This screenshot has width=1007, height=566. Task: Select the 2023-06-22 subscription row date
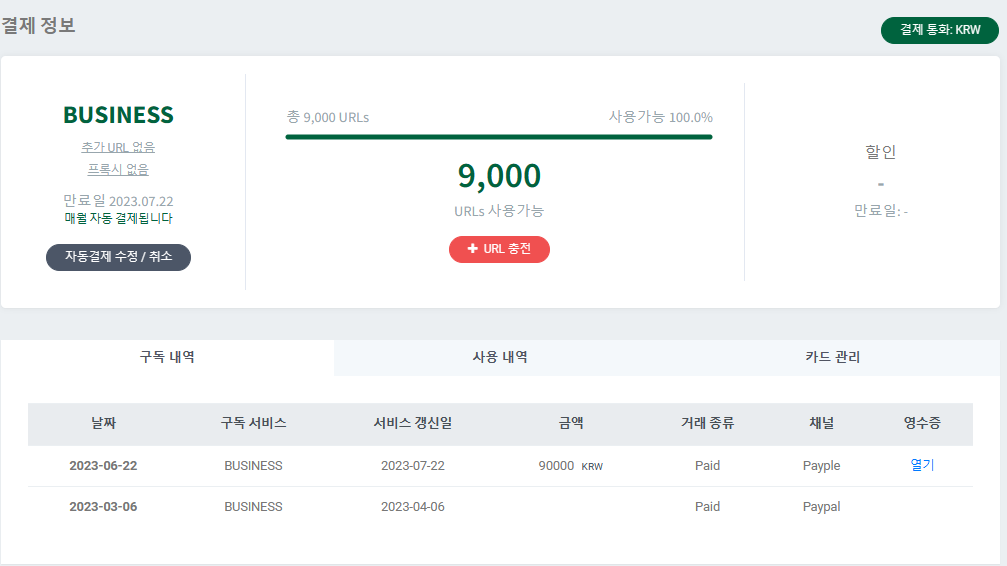[x=103, y=465]
